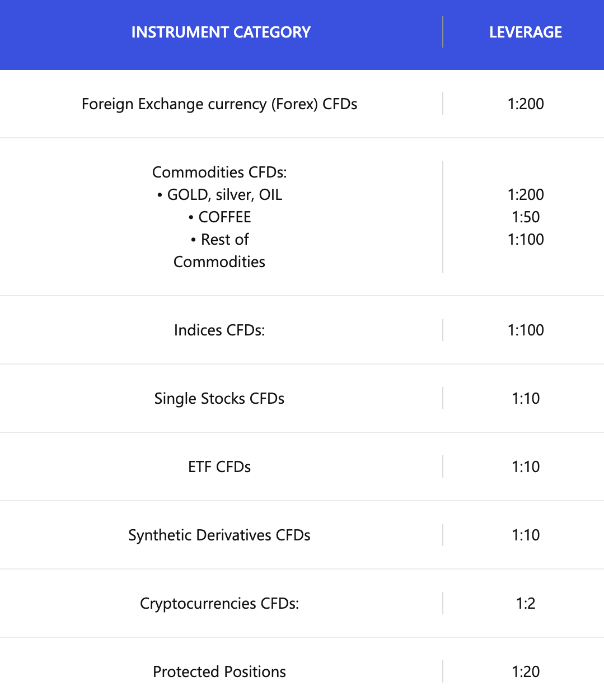Click the Forex 1:200 leverage value
This screenshot has height=700, width=604.
(x=525, y=104)
